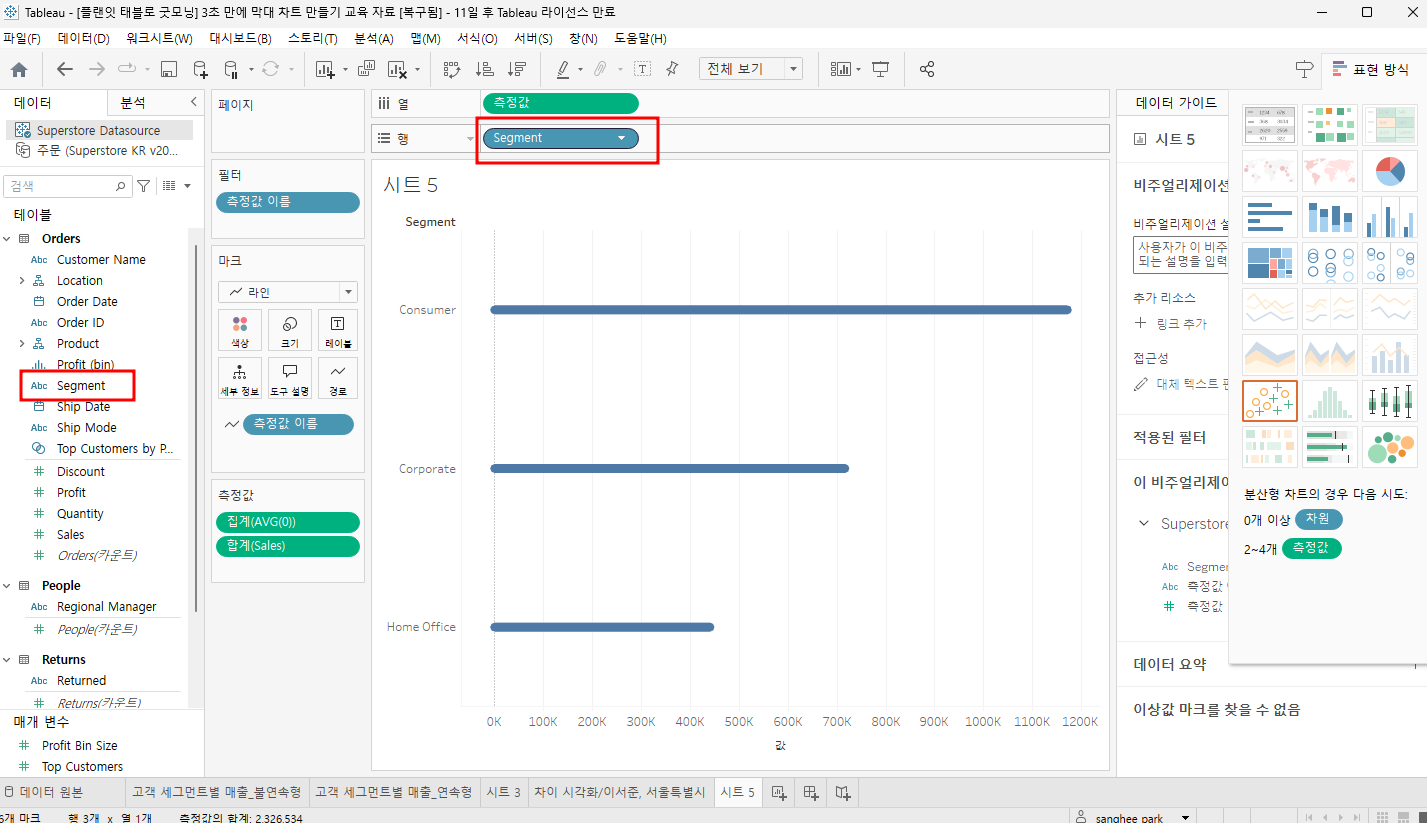Pause auto updates toolbar icon
The height and width of the screenshot is (823, 1427).
tap(231, 69)
